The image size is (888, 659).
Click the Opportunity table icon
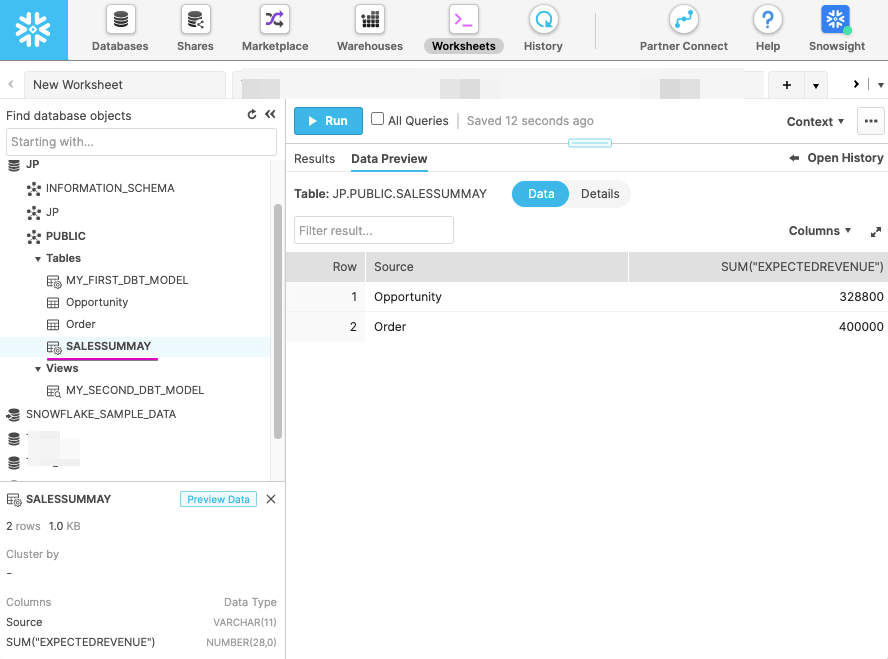[x=53, y=302]
